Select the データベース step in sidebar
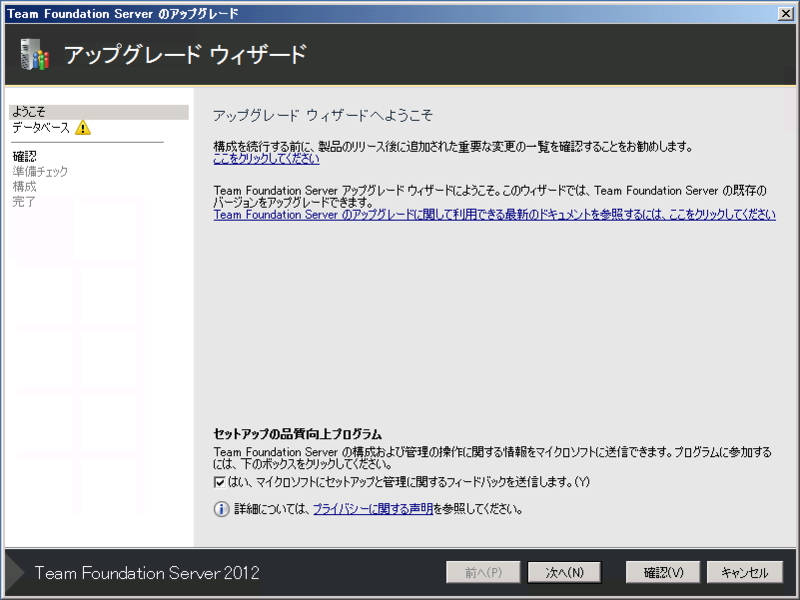The image size is (800, 600). 41,128
